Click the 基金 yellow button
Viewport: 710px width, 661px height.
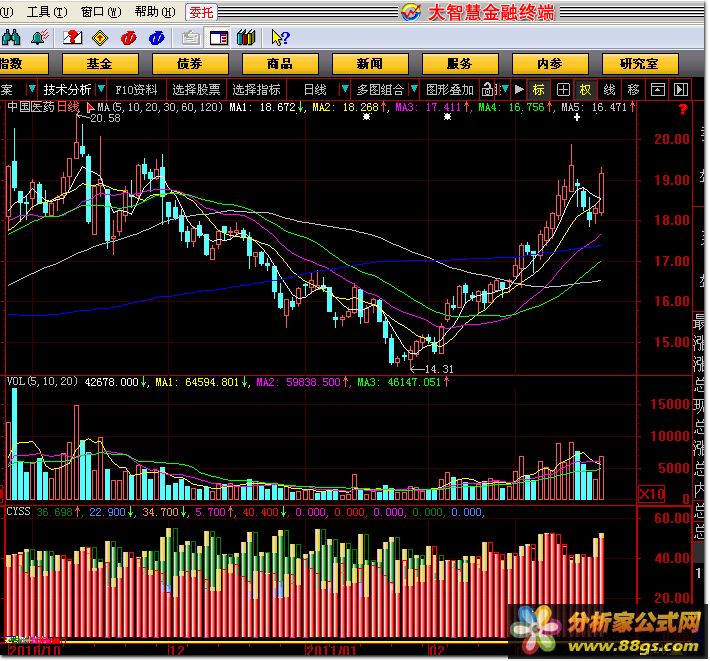click(x=100, y=64)
